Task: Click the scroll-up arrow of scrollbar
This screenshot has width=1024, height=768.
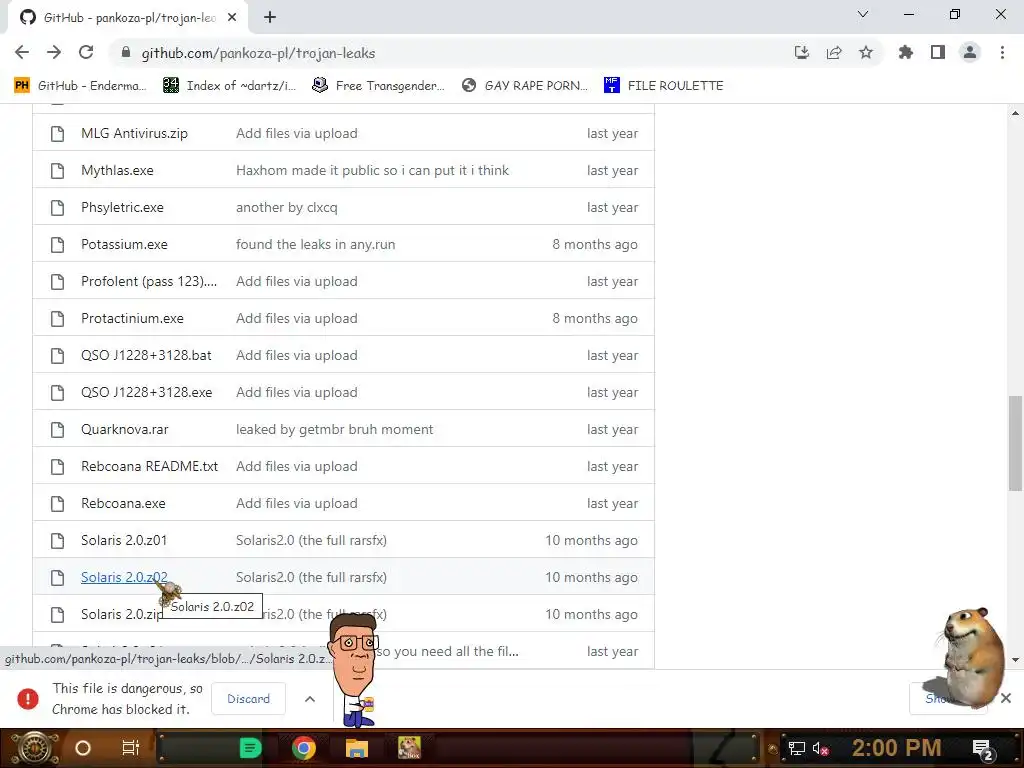Action: (1015, 113)
